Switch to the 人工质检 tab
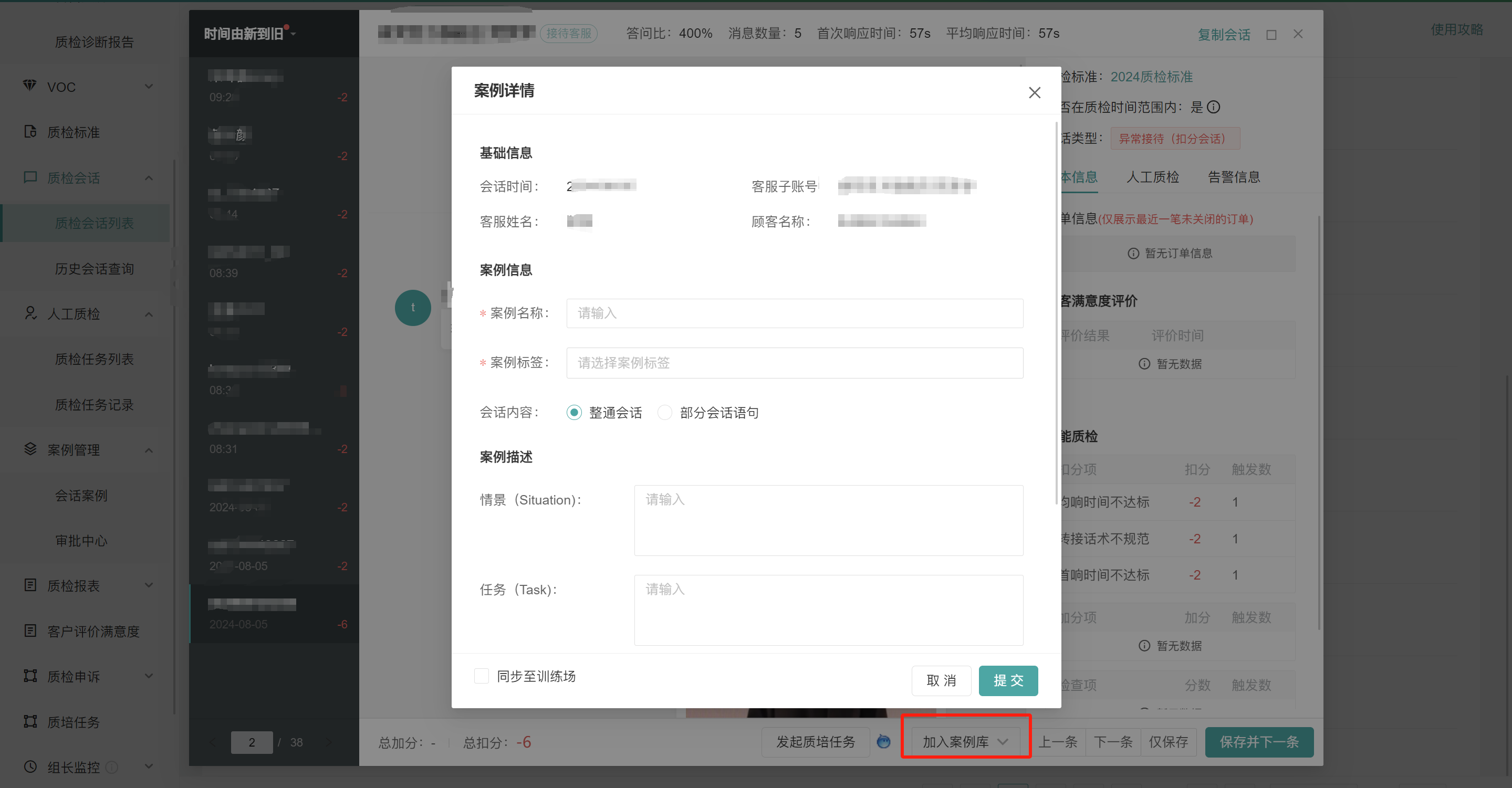 pyautogui.click(x=1152, y=177)
